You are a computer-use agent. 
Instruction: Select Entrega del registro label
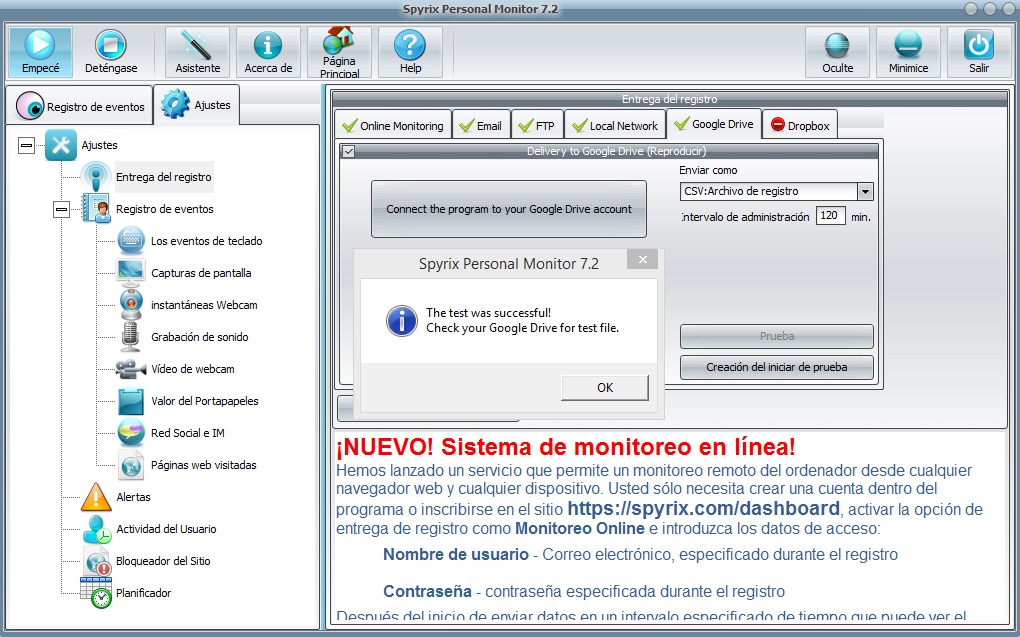164,177
